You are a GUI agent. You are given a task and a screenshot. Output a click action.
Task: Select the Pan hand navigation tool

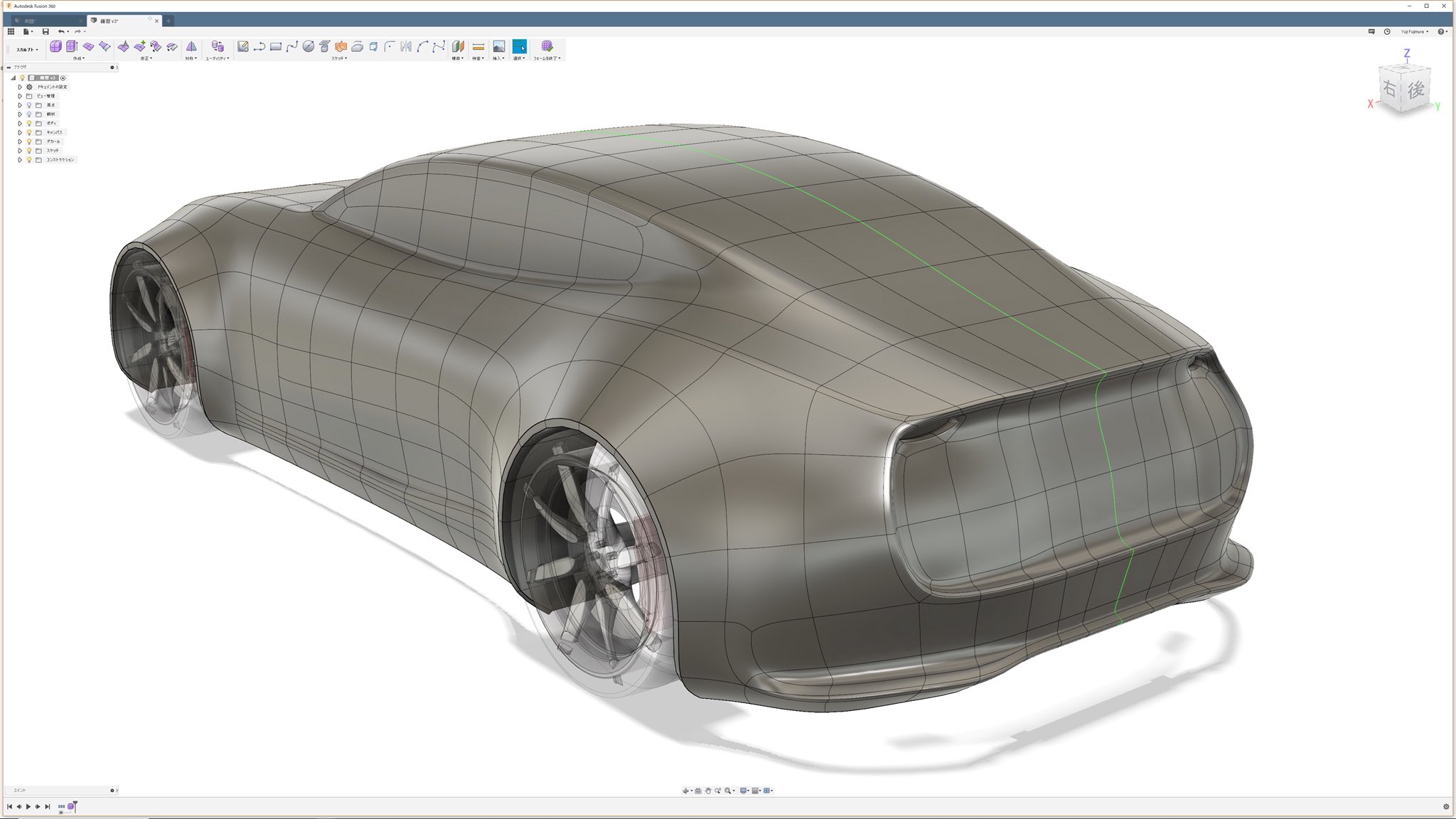(x=708, y=791)
